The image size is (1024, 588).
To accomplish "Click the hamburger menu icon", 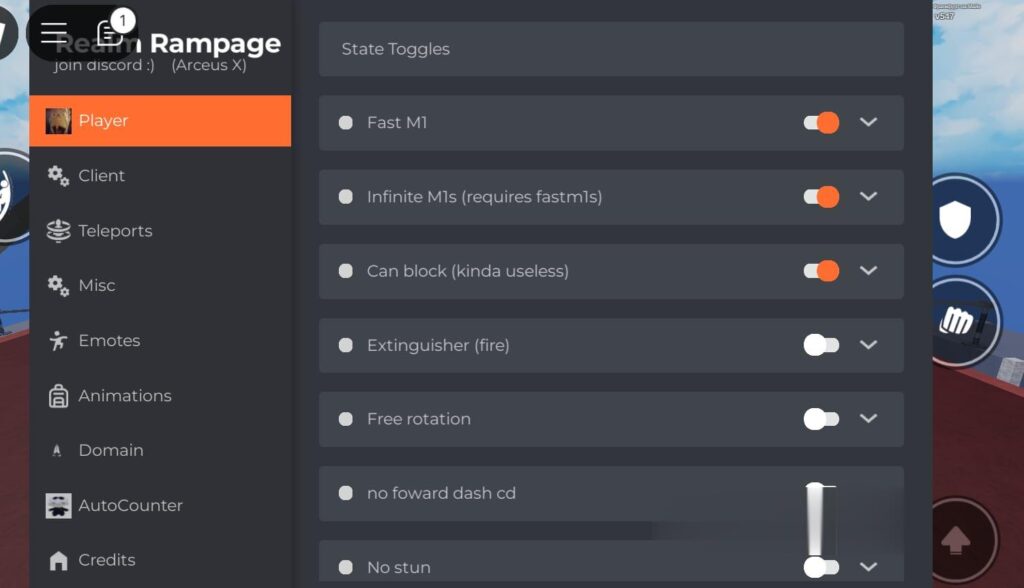I will 54,31.
